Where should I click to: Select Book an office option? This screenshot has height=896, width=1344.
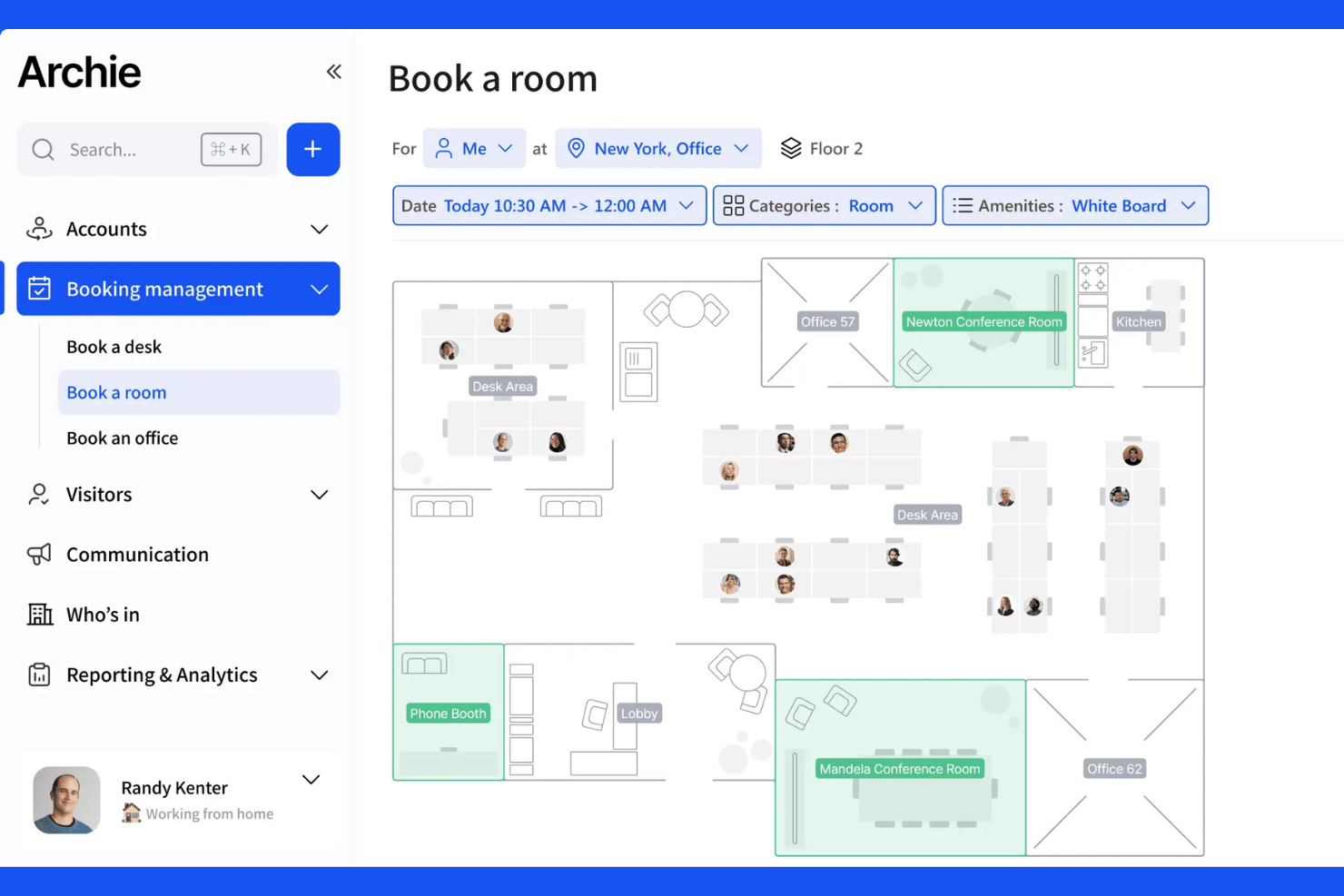point(122,438)
